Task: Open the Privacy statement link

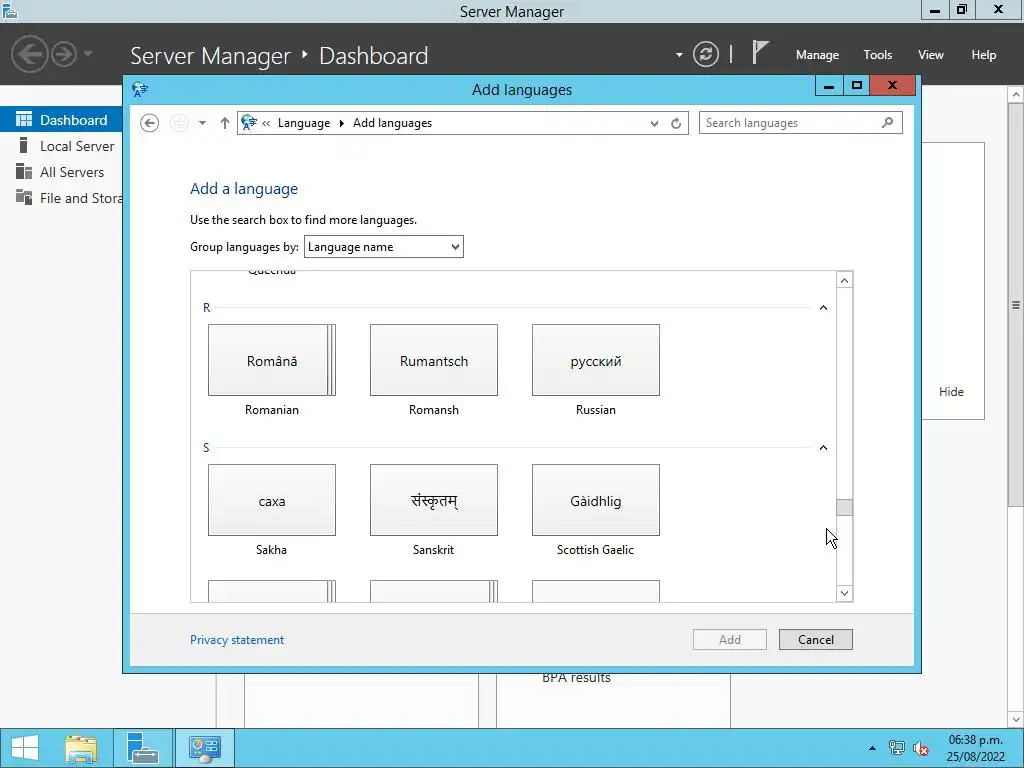Action: pyautogui.click(x=237, y=640)
